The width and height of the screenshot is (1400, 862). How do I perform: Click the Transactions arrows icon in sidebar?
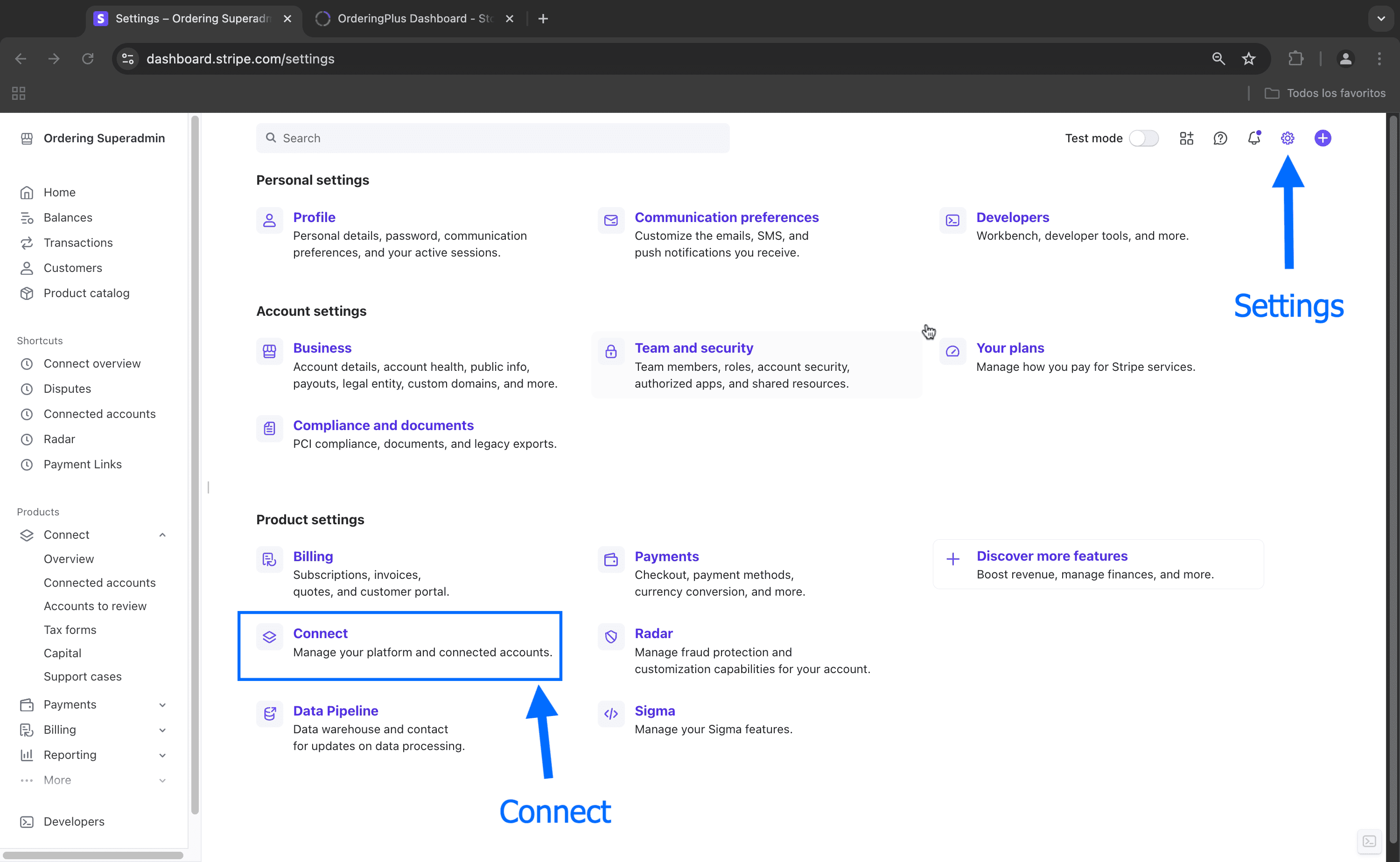click(27, 243)
